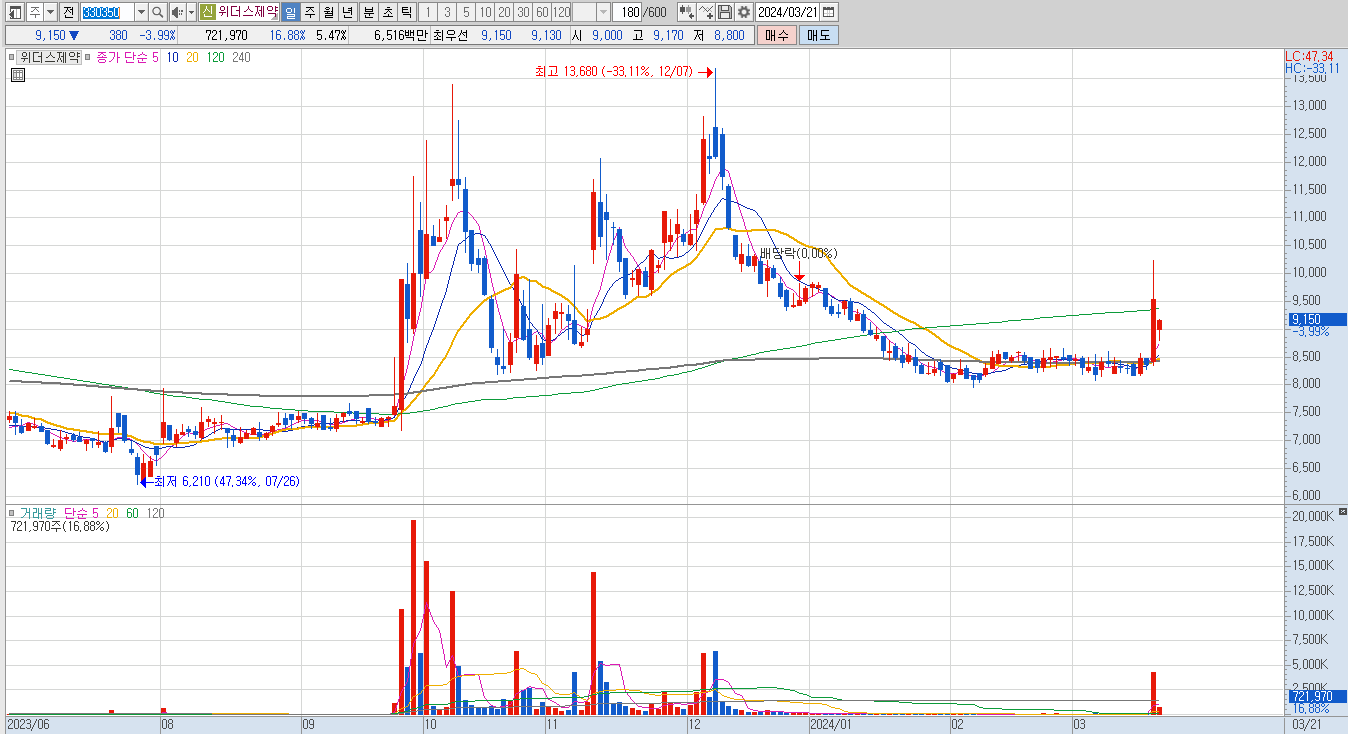1348x734 pixels.
Task: Click the 6,516백만 trading value
Action: point(400,35)
